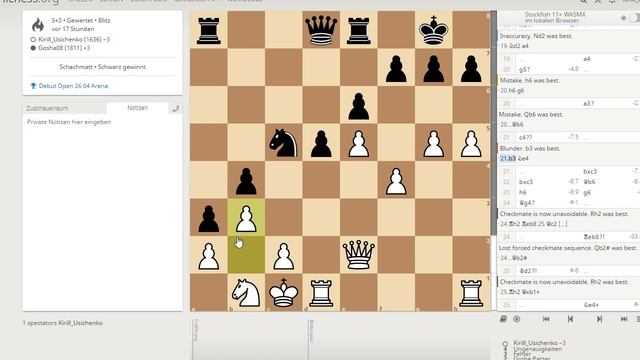The image size is (640, 360).
Task: Open the Stockfish engine settings icon
Action: [623, 18]
